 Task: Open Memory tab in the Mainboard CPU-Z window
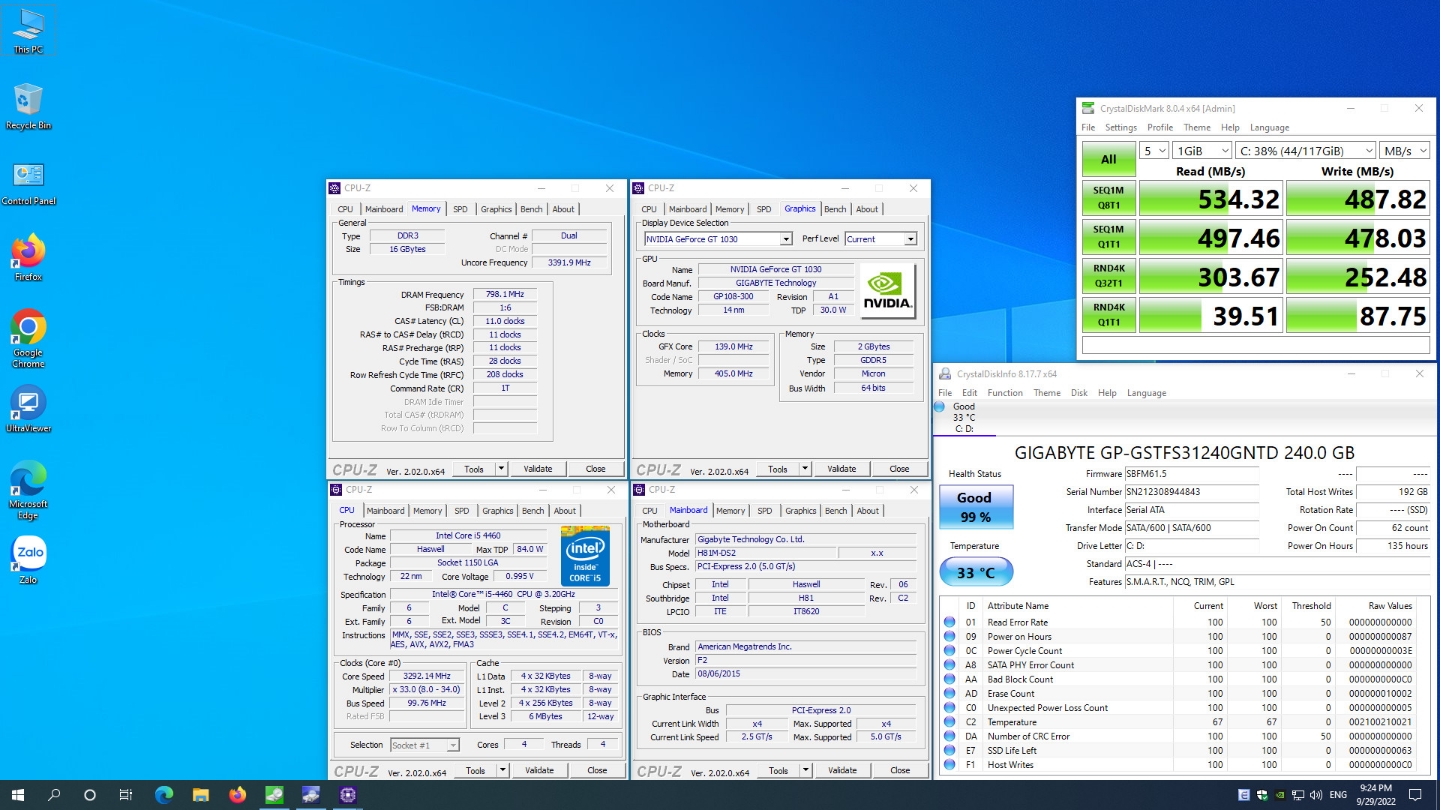coord(730,510)
